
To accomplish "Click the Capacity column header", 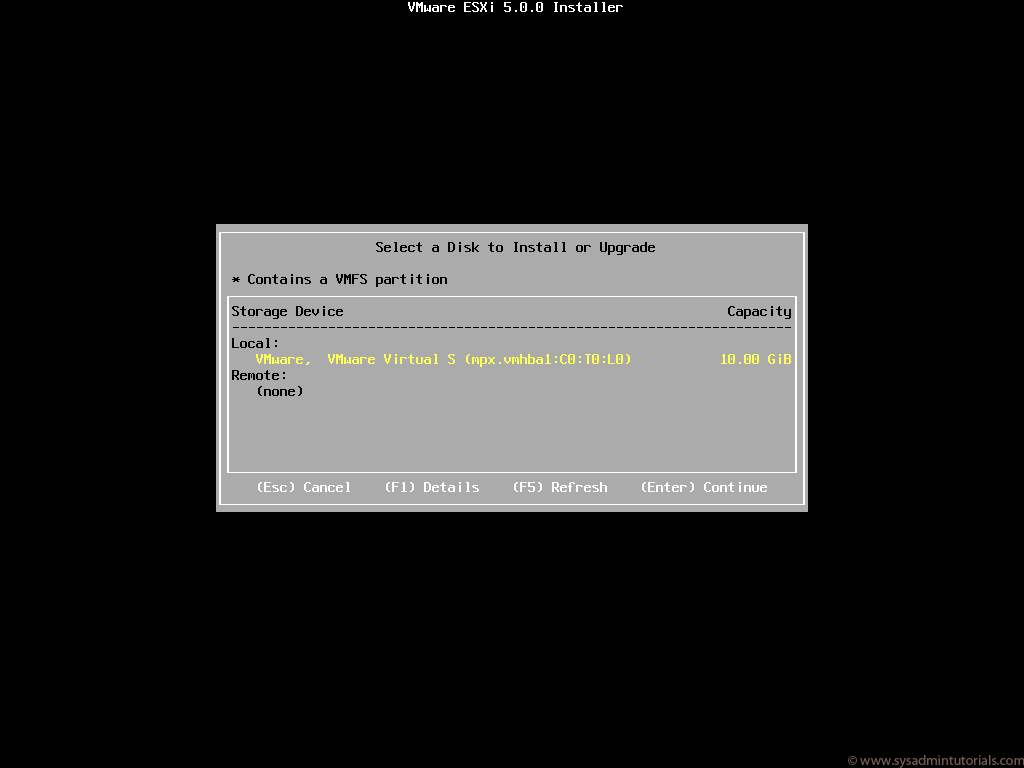I will pos(759,311).
